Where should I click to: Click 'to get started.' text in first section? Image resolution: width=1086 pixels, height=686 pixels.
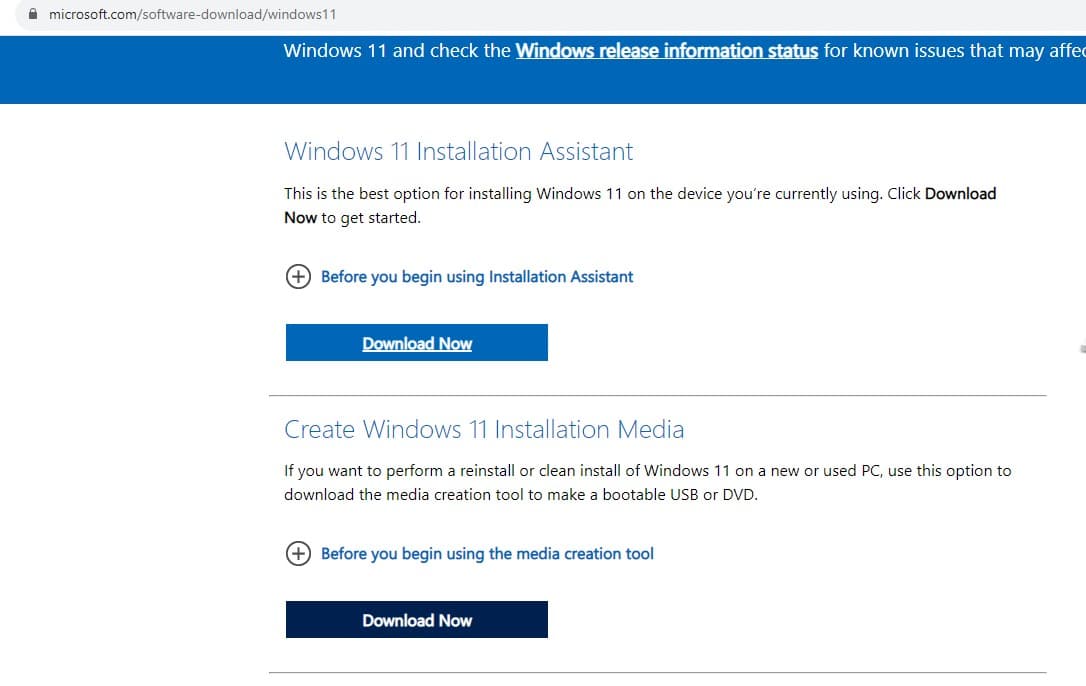pos(370,218)
